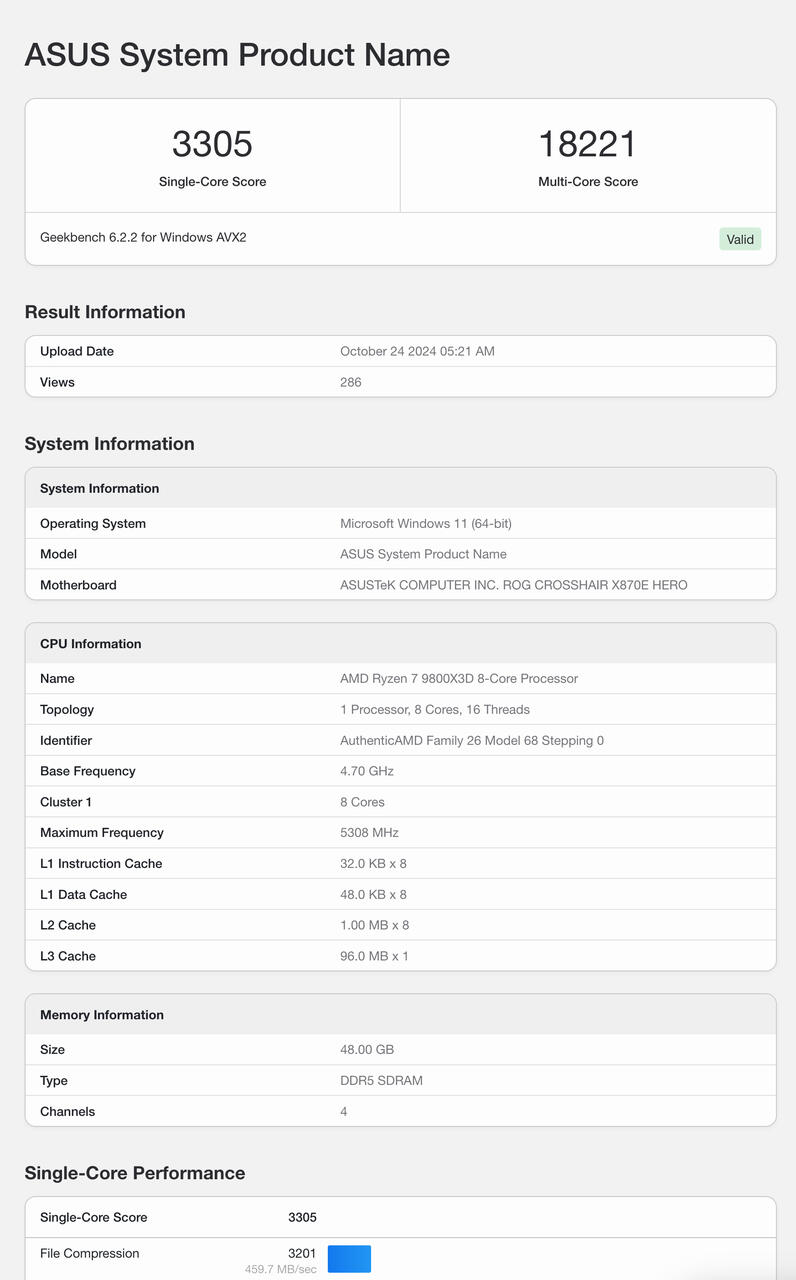This screenshot has height=1280, width=796.
Task: Click the 18221 multi-core score number
Action: coord(588,144)
